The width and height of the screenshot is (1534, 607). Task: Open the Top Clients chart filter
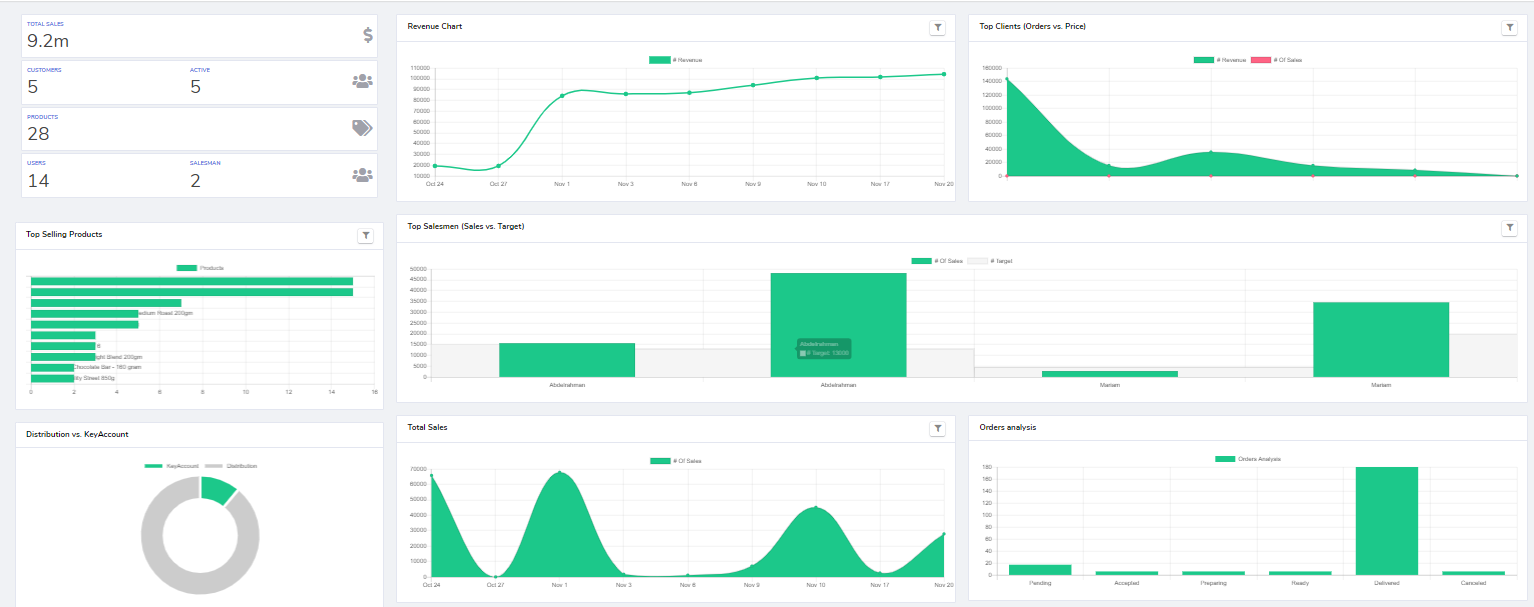coord(1509,27)
